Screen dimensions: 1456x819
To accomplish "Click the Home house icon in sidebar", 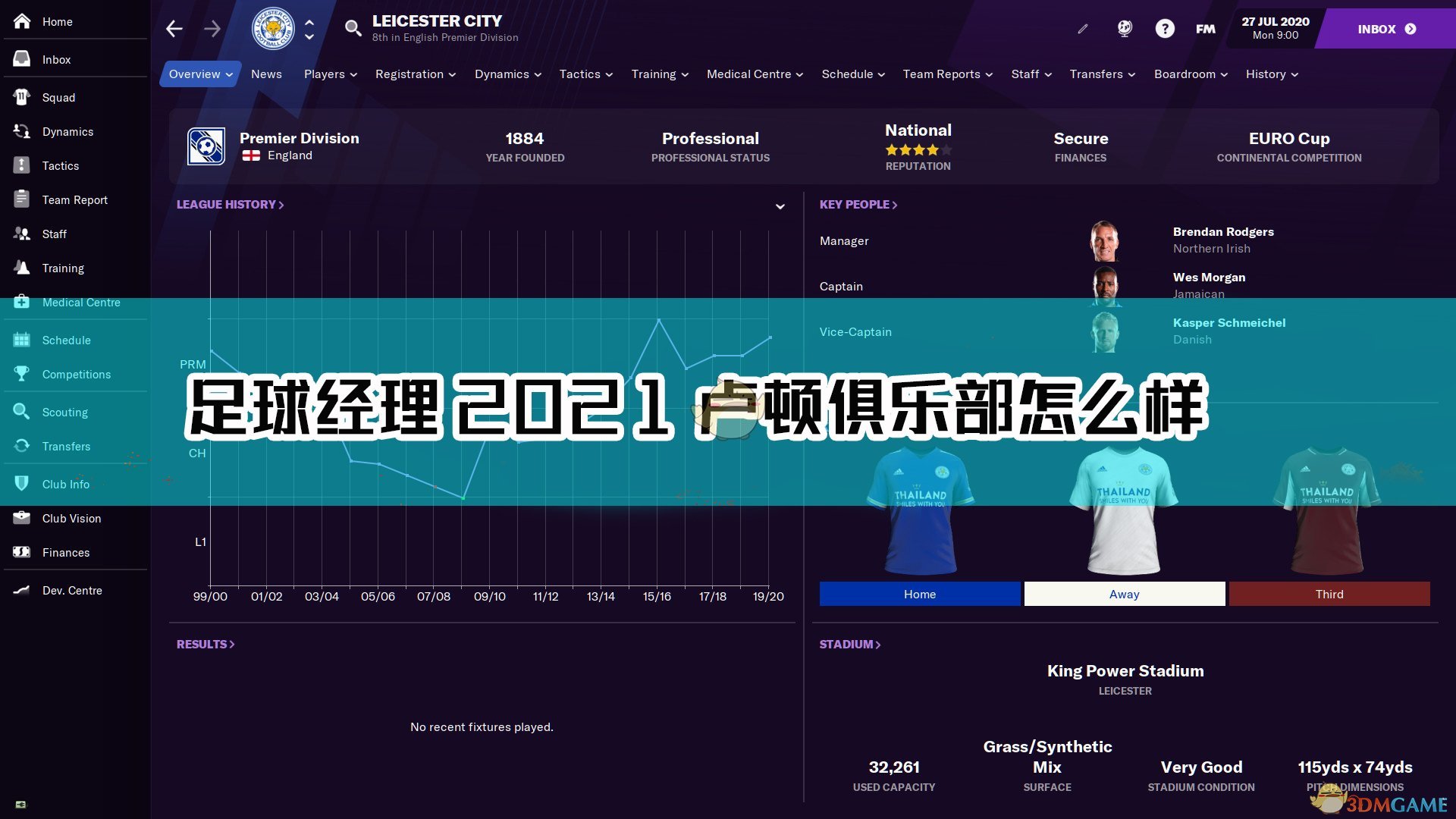I will [x=22, y=21].
